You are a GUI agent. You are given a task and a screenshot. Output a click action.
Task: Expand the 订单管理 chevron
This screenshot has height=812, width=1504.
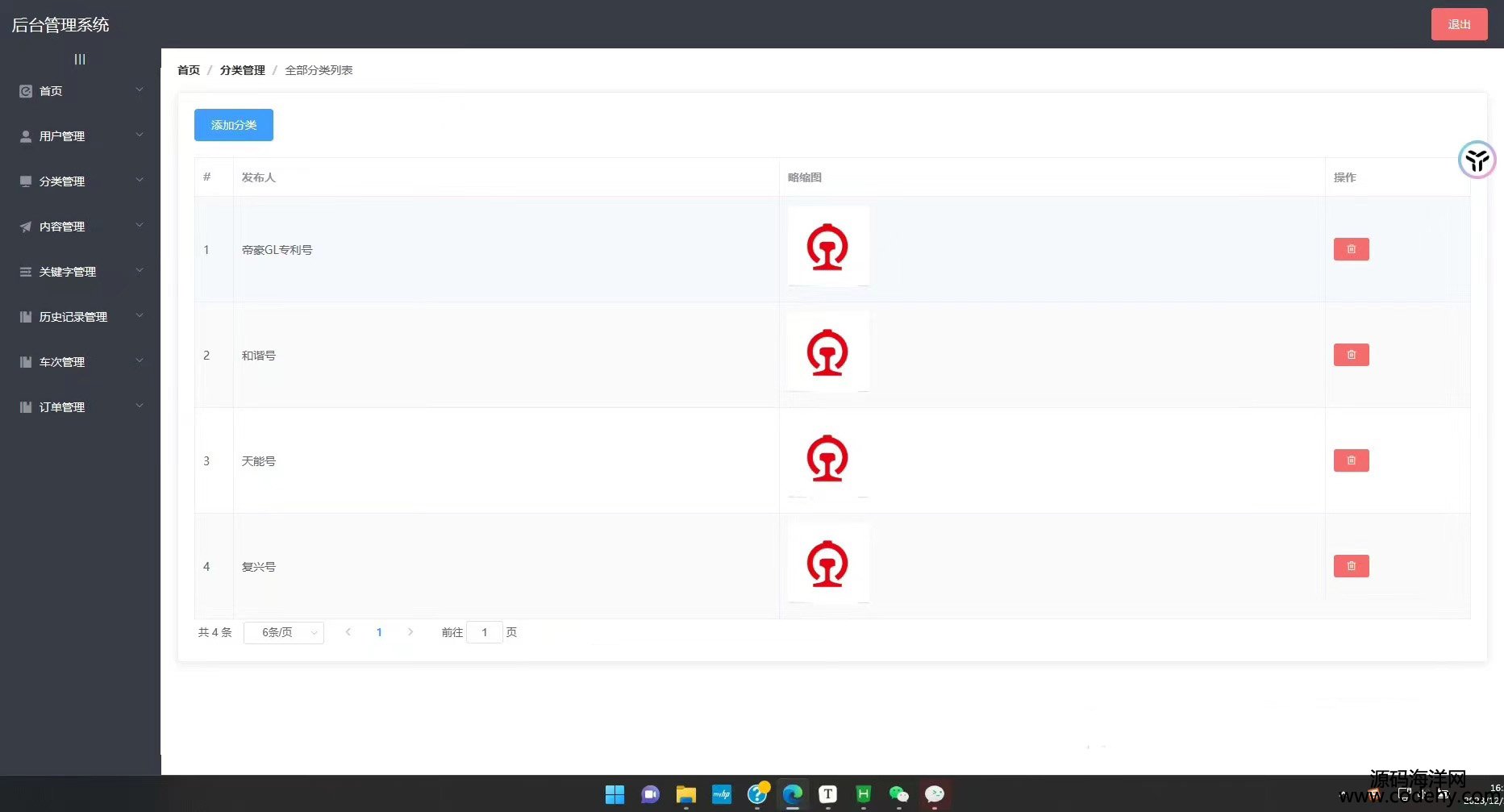click(140, 406)
